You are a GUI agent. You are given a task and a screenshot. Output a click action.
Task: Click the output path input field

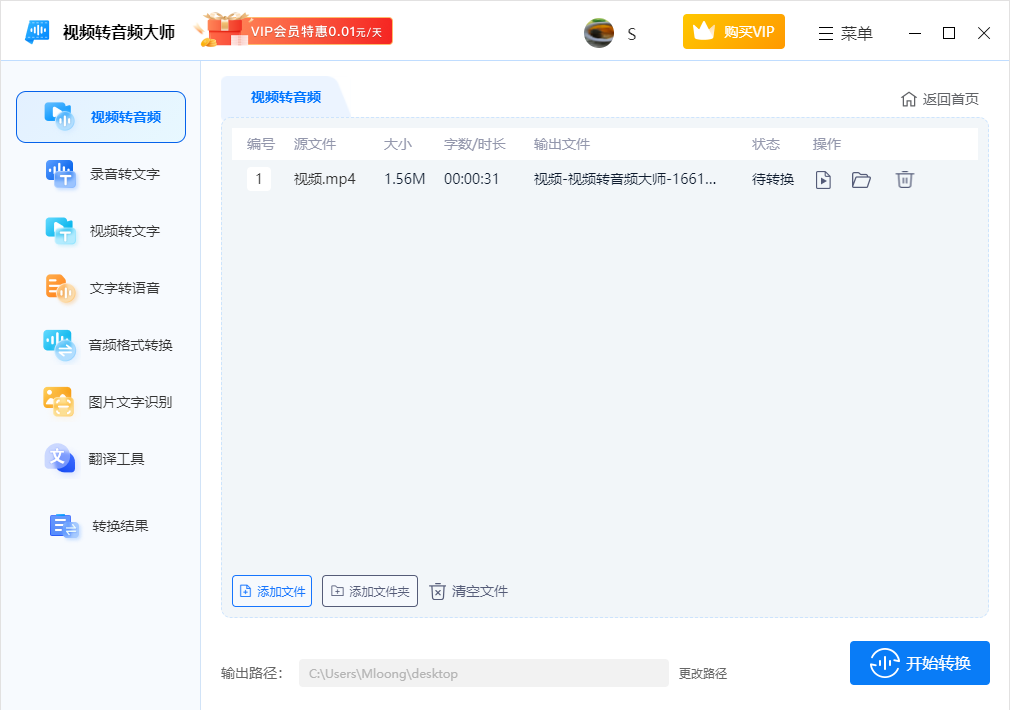484,673
